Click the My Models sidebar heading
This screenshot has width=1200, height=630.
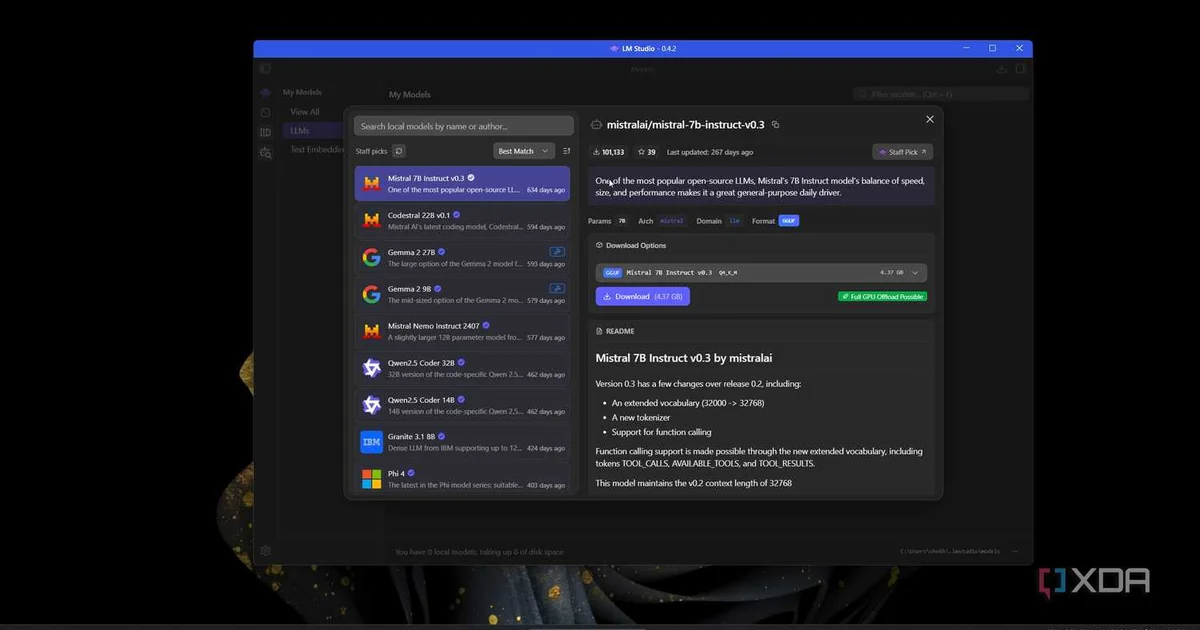tap(302, 92)
